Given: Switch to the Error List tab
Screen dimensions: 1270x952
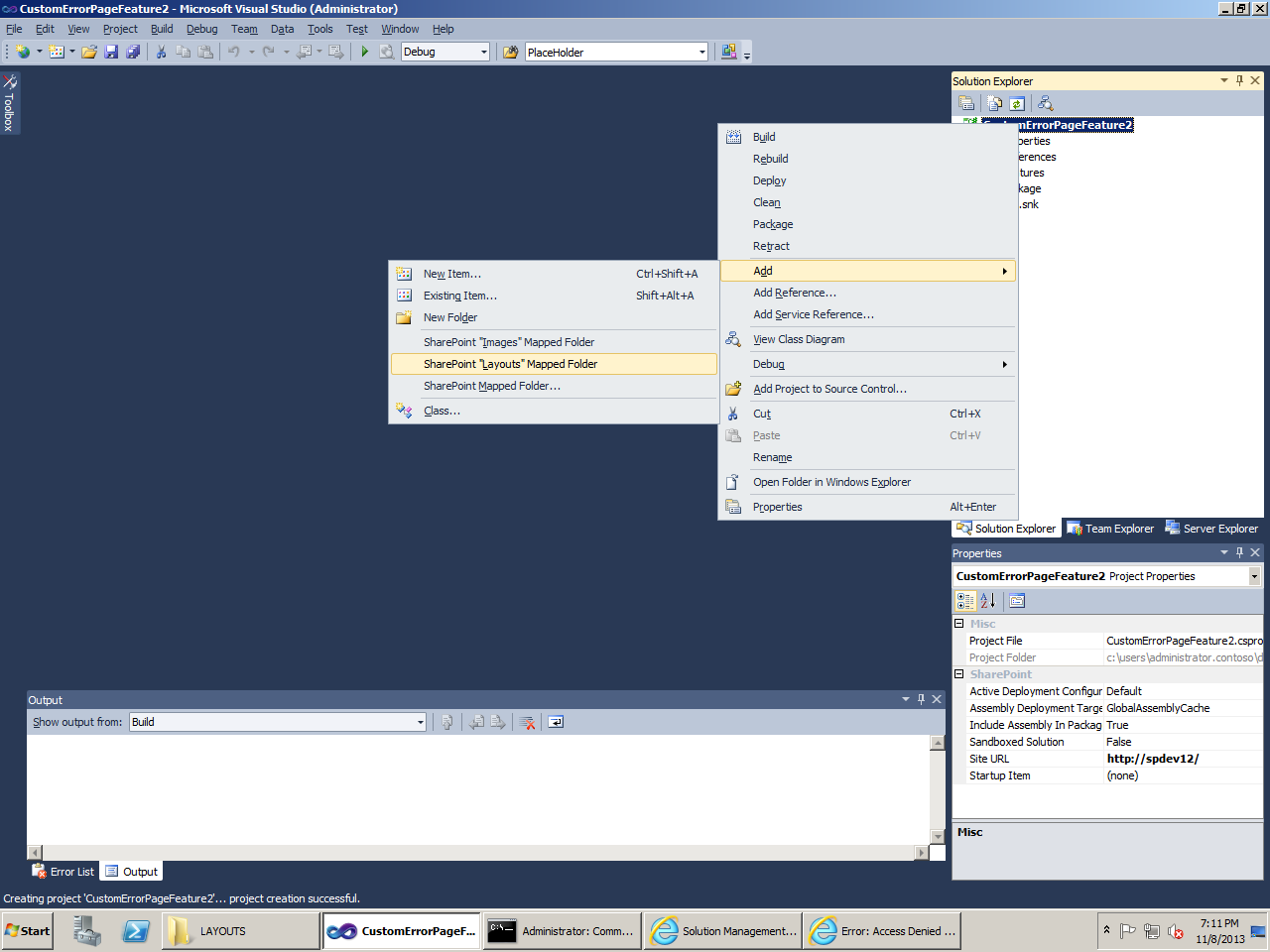Looking at the screenshot, I should [x=63, y=872].
